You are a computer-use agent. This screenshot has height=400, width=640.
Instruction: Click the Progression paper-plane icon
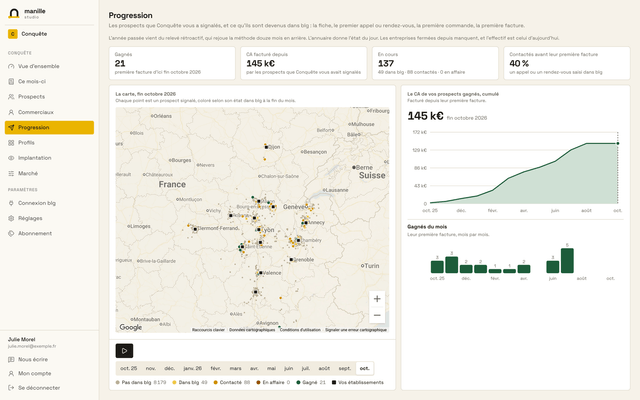11,127
